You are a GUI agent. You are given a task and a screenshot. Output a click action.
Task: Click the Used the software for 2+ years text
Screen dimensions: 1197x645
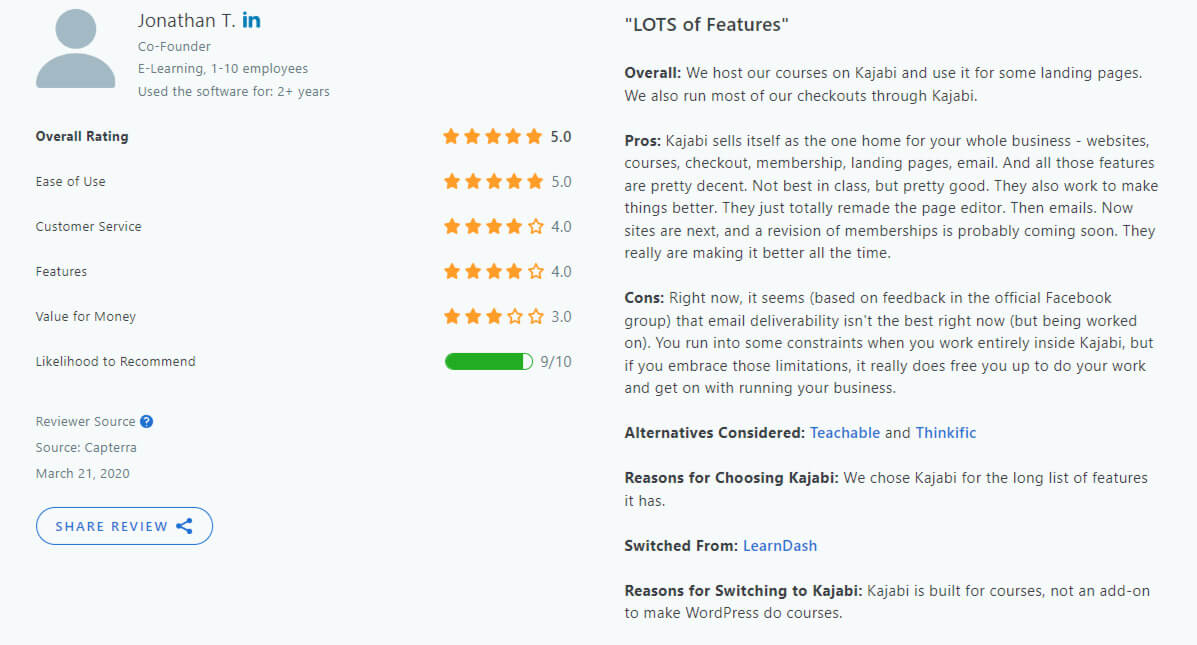(233, 91)
